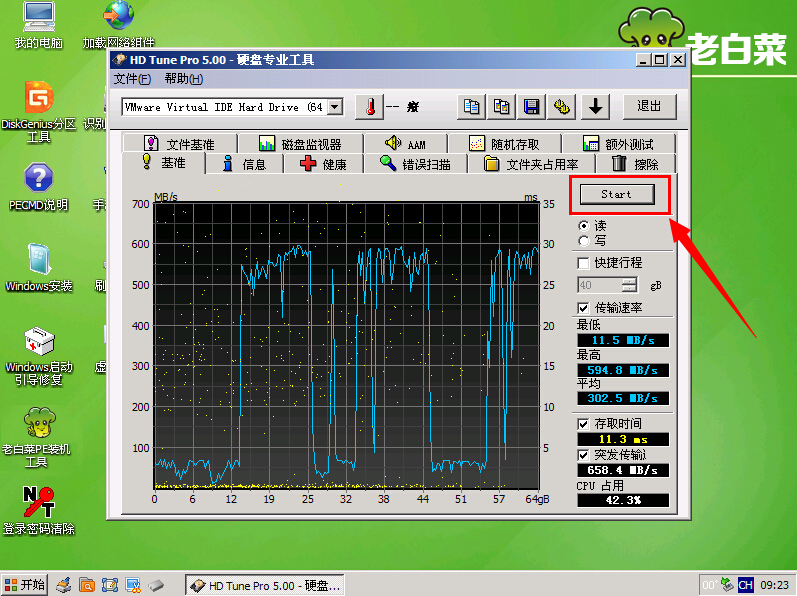The image size is (797, 596).
Task: Click the monitor settings quick launch icon
Action: coord(133,585)
